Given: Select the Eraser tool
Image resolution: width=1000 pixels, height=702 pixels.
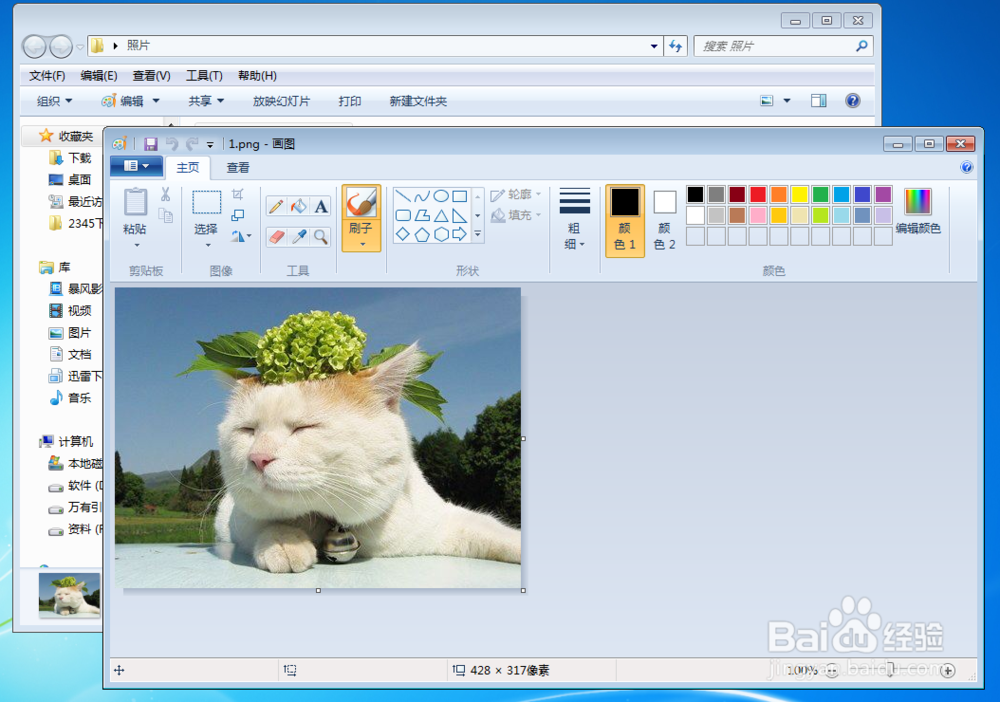Looking at the screenshot, I should click(x=276, y=237).
